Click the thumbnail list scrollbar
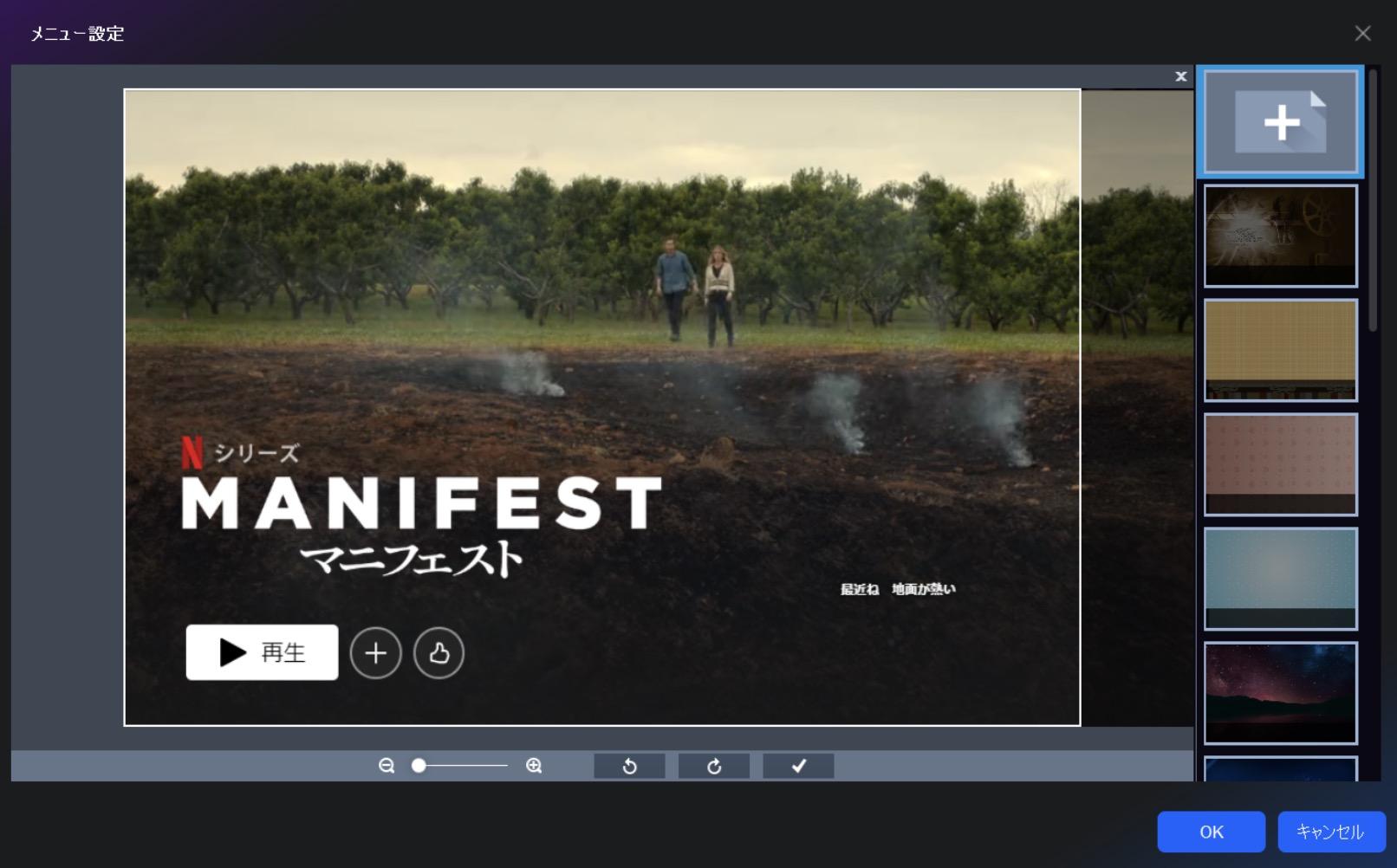Screen dimensions: 1397x868 (x=1373, y=201)
